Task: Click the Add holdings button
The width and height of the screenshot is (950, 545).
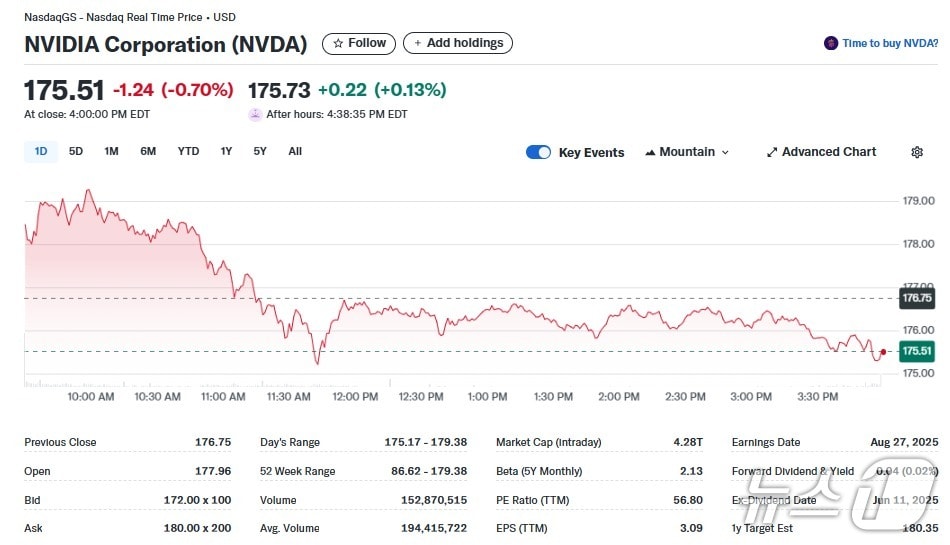Action: pos(458,43)
